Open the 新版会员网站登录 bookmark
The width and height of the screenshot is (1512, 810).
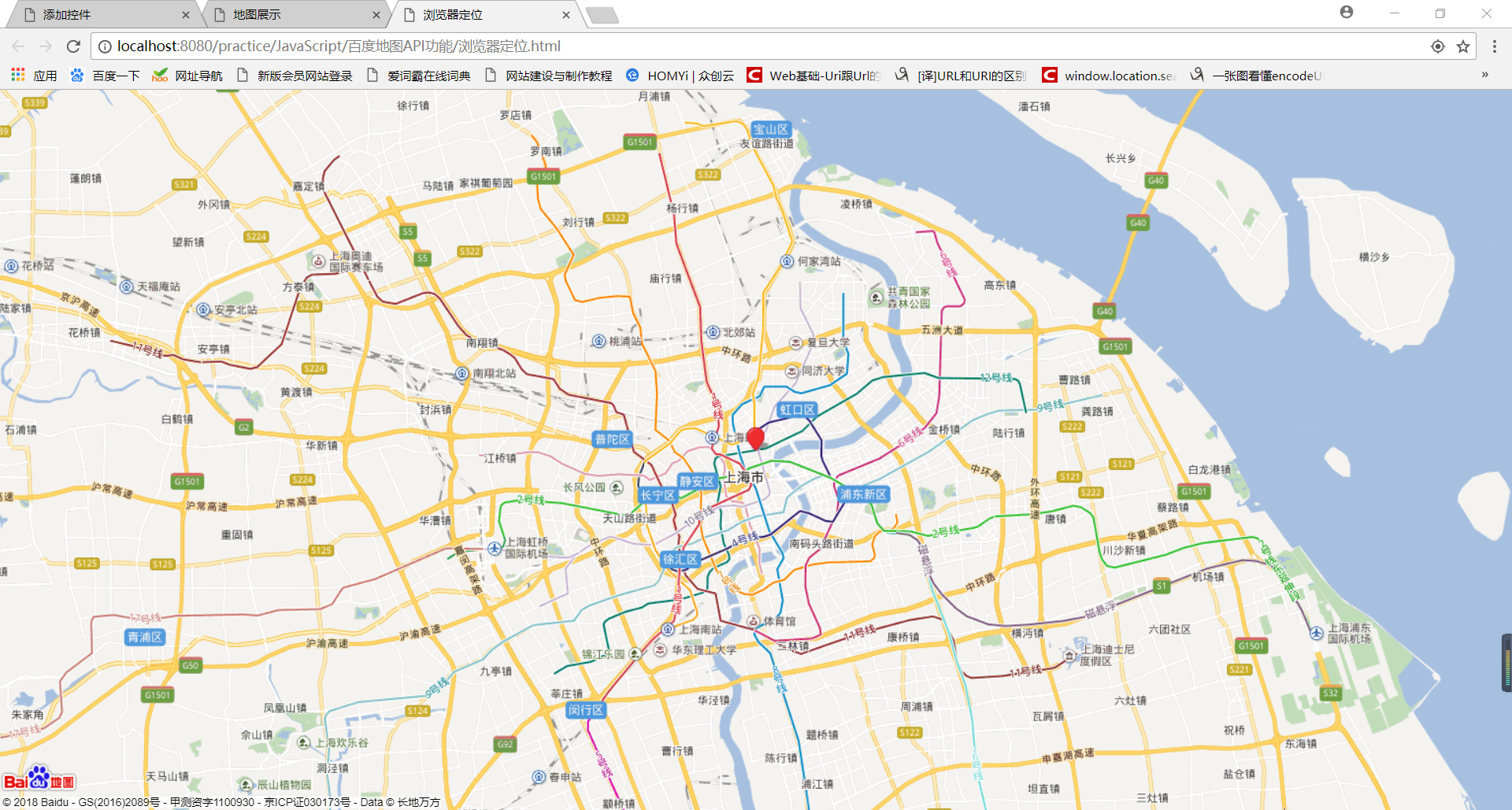point(294,76)
